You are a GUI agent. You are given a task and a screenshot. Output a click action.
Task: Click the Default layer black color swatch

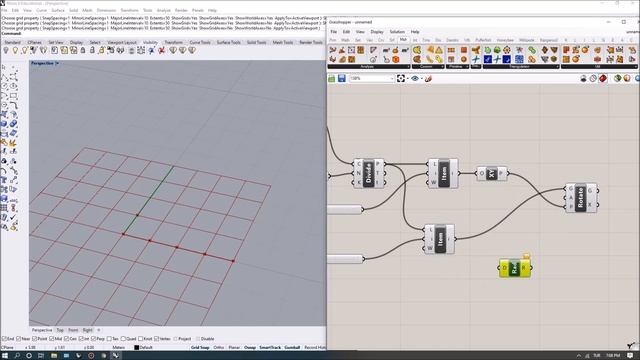[x=137, y=347]
